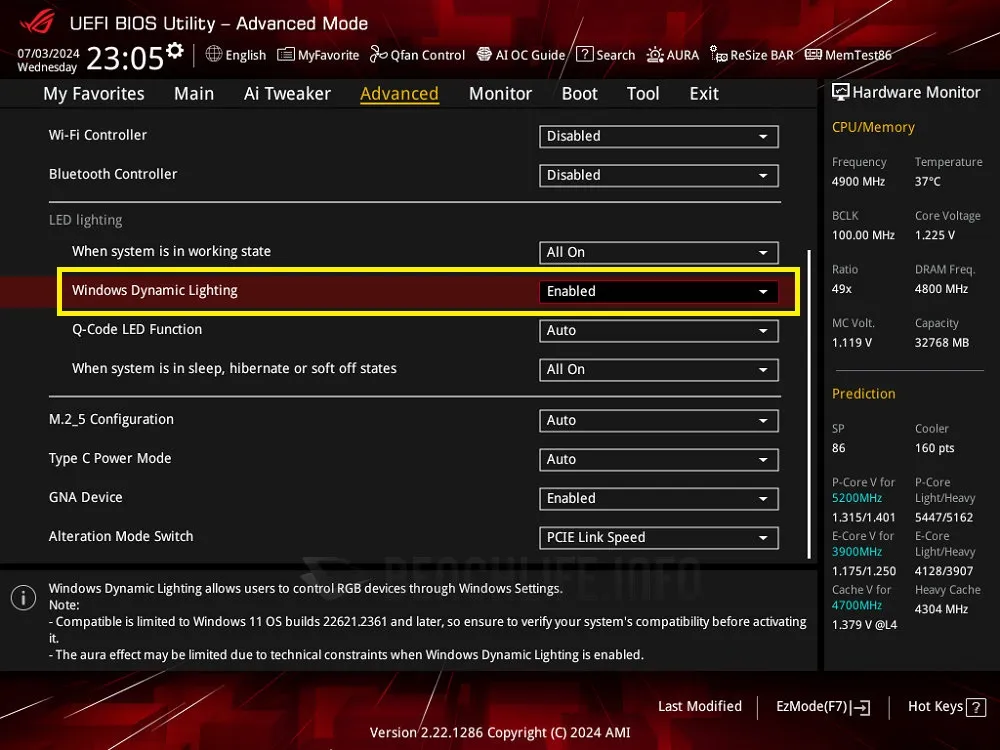Open the Q-Code LED Function dropdown
Image resolution: width=1000 pixels, height=750 pixels.
click(x=659, y=331)
